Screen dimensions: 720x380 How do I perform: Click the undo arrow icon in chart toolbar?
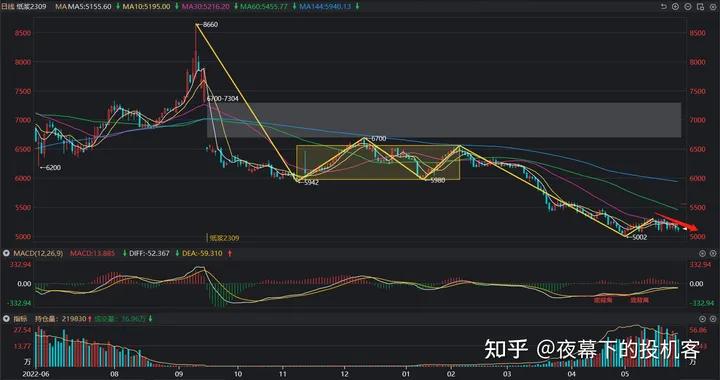point(664,6)
